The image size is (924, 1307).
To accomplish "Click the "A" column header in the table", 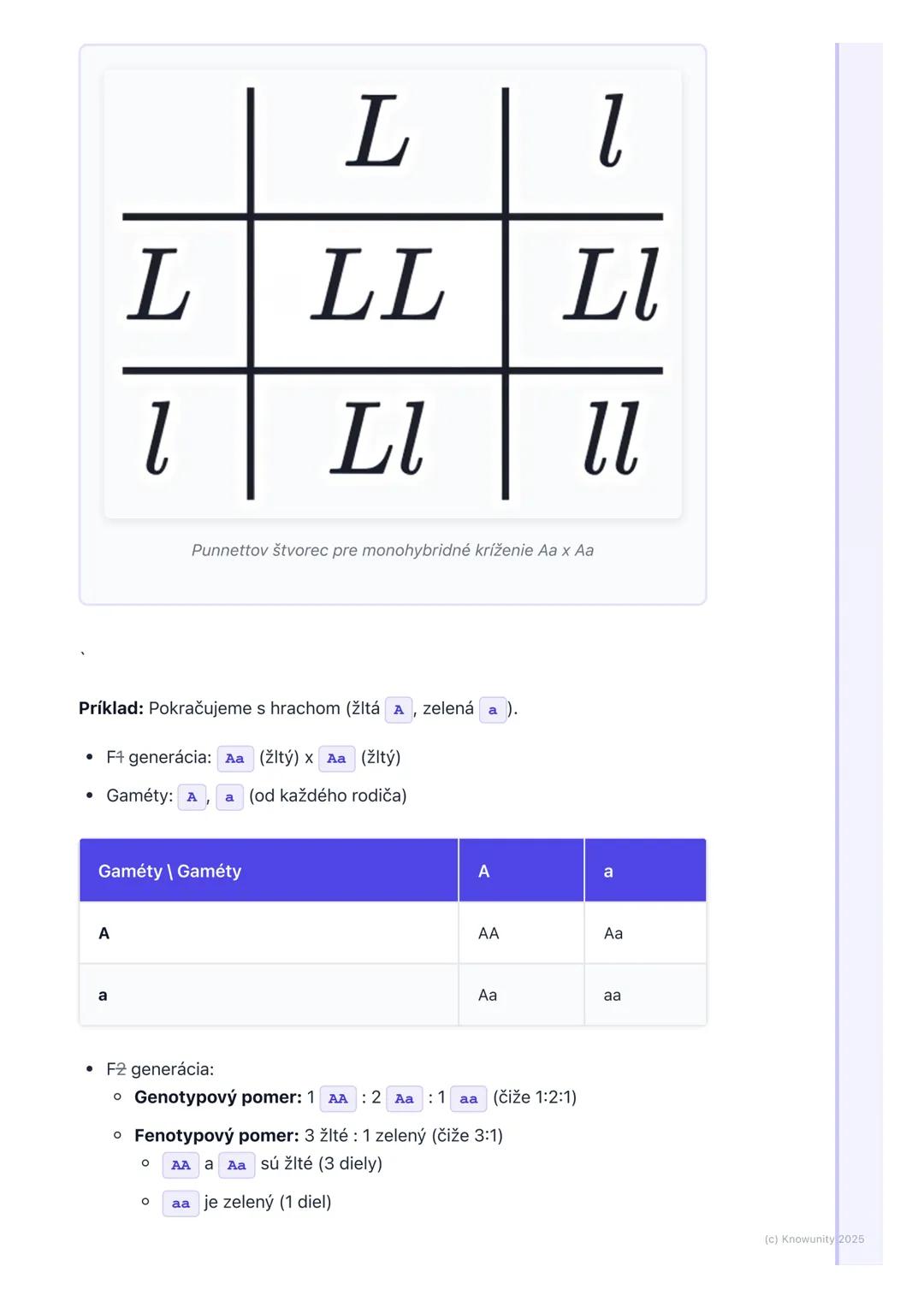I will click(x=484, y=871).
